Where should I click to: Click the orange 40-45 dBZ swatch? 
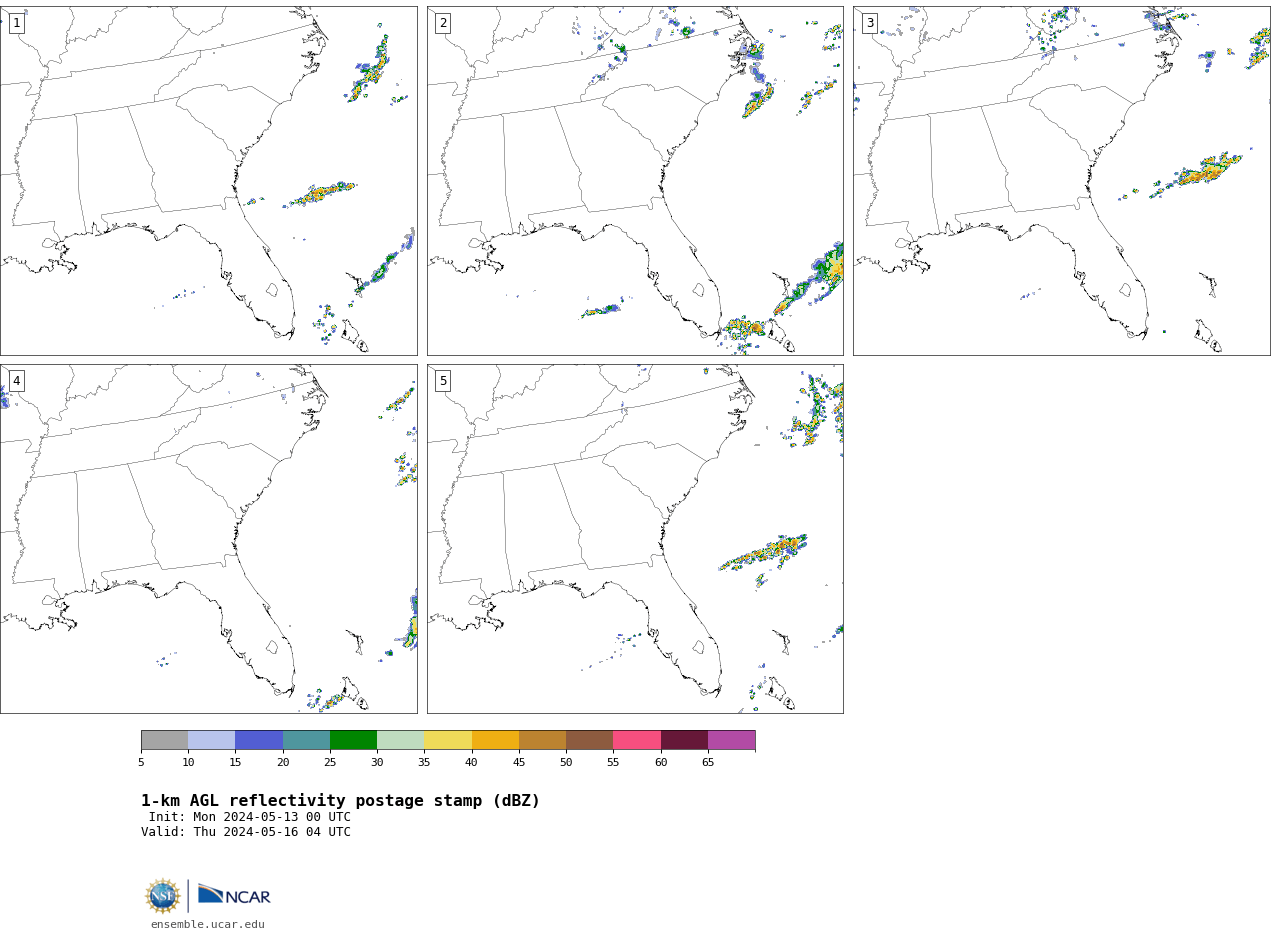[495, 740]
